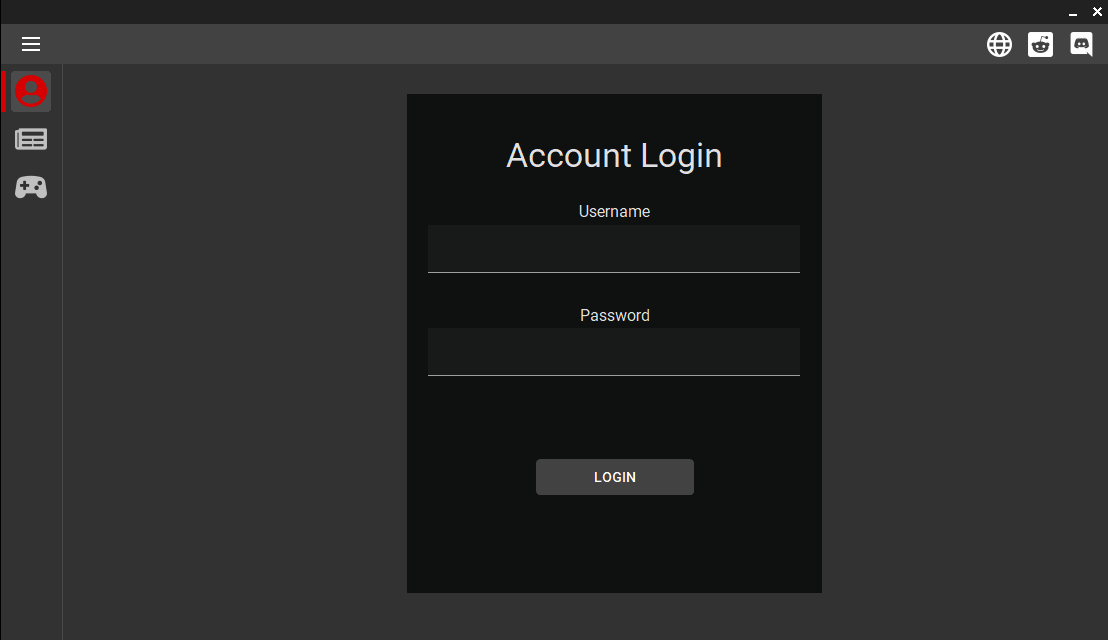Go to the Games controller section

pos(31,187)
